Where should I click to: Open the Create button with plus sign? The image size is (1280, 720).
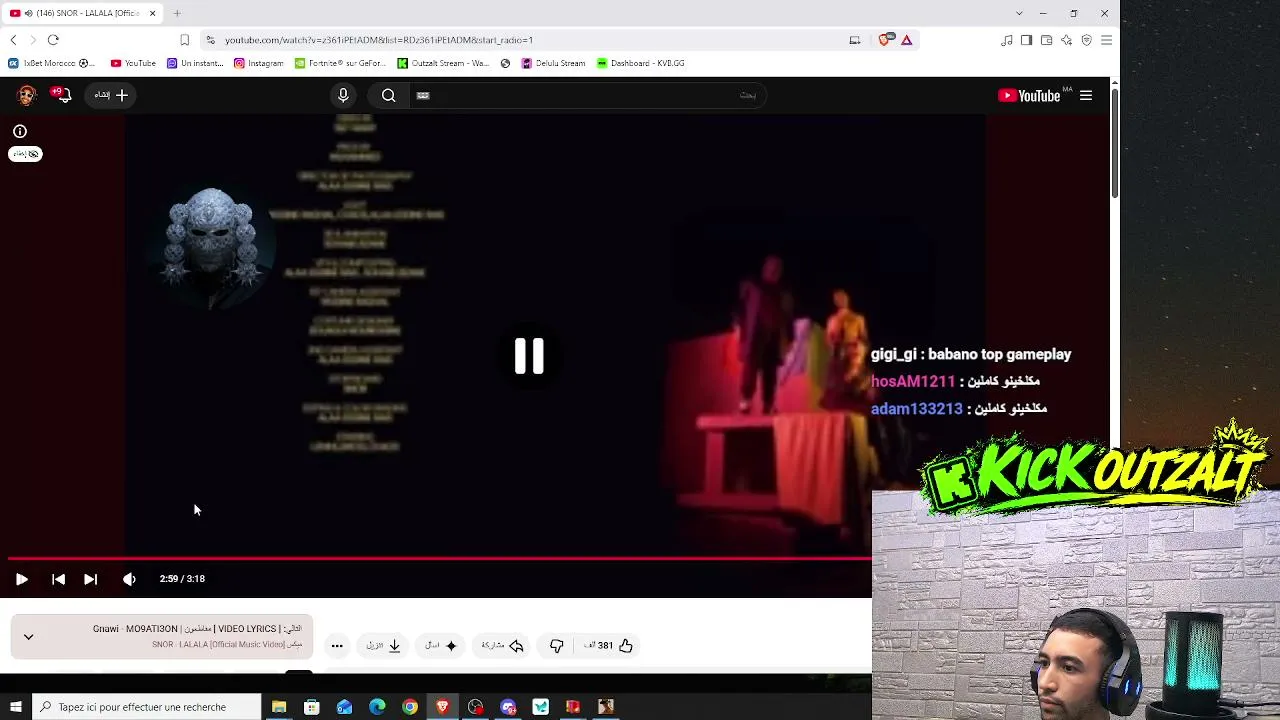[111, 95]
